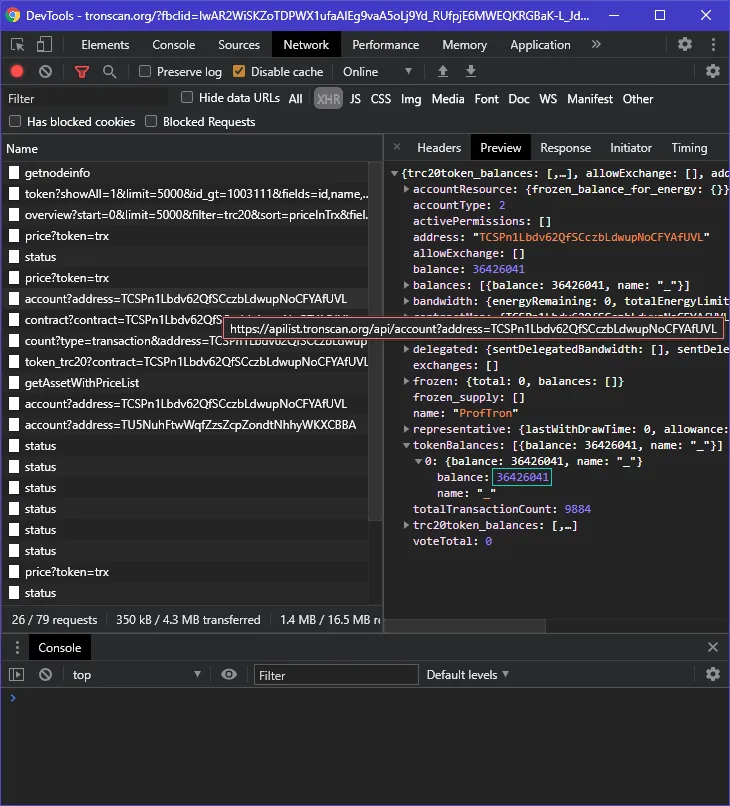Screen dimensions: 730x806
Task: Open the Timing tab in details
Action: tap(689, 148)
